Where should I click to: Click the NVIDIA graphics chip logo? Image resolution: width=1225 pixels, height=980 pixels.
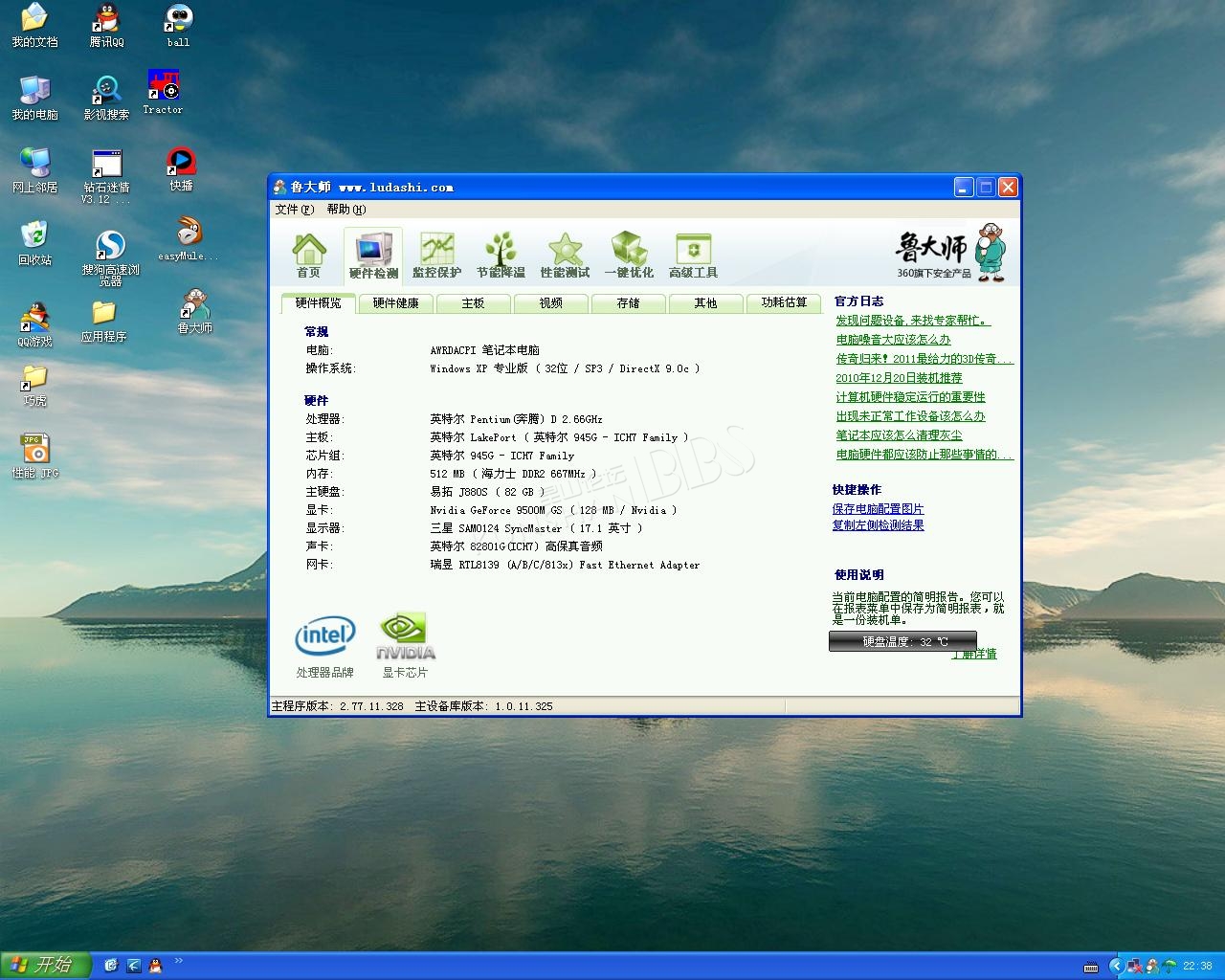pyautogui.click(x=405, y=637)
